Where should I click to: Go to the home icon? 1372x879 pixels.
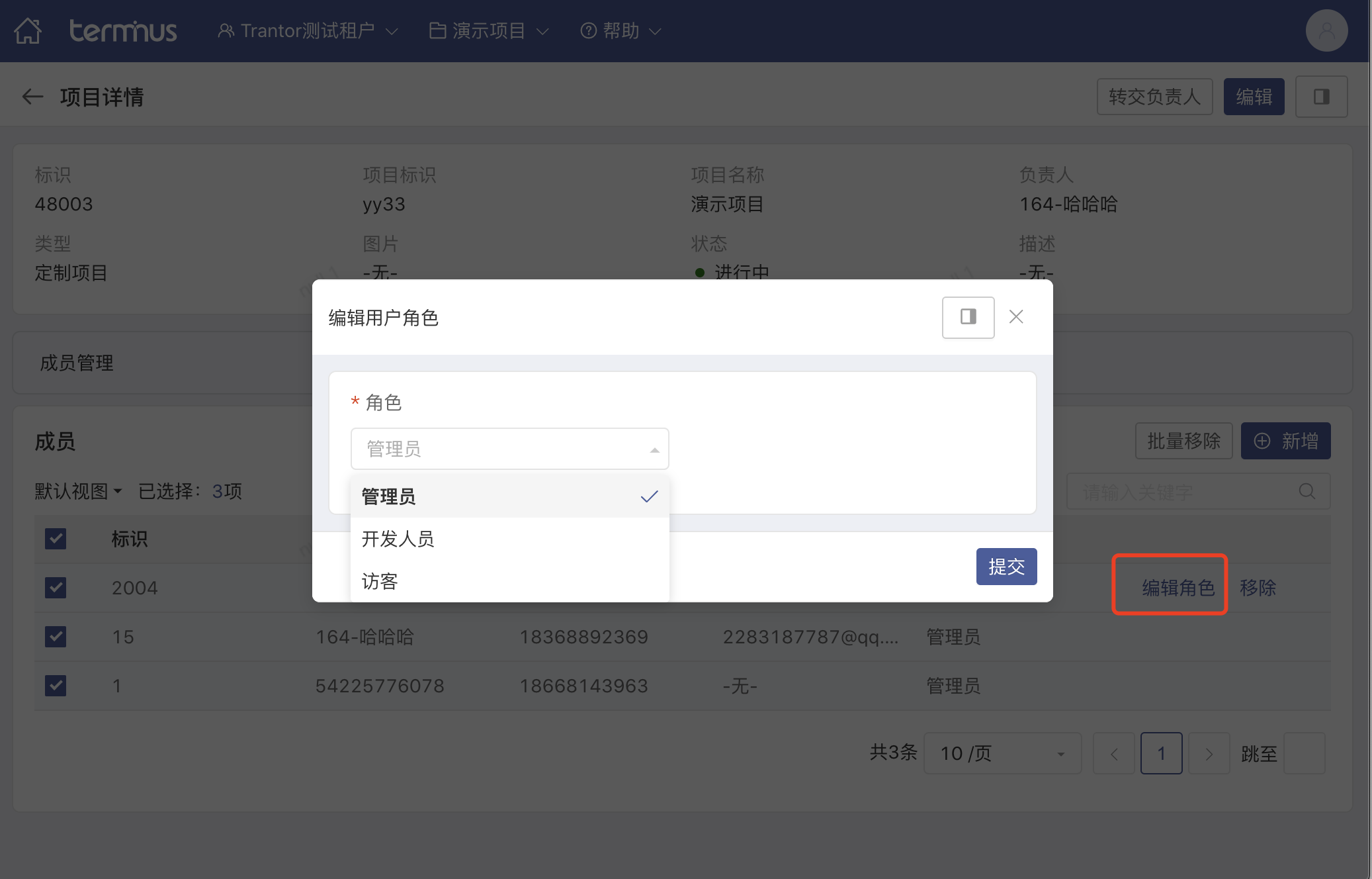(28, 30)
